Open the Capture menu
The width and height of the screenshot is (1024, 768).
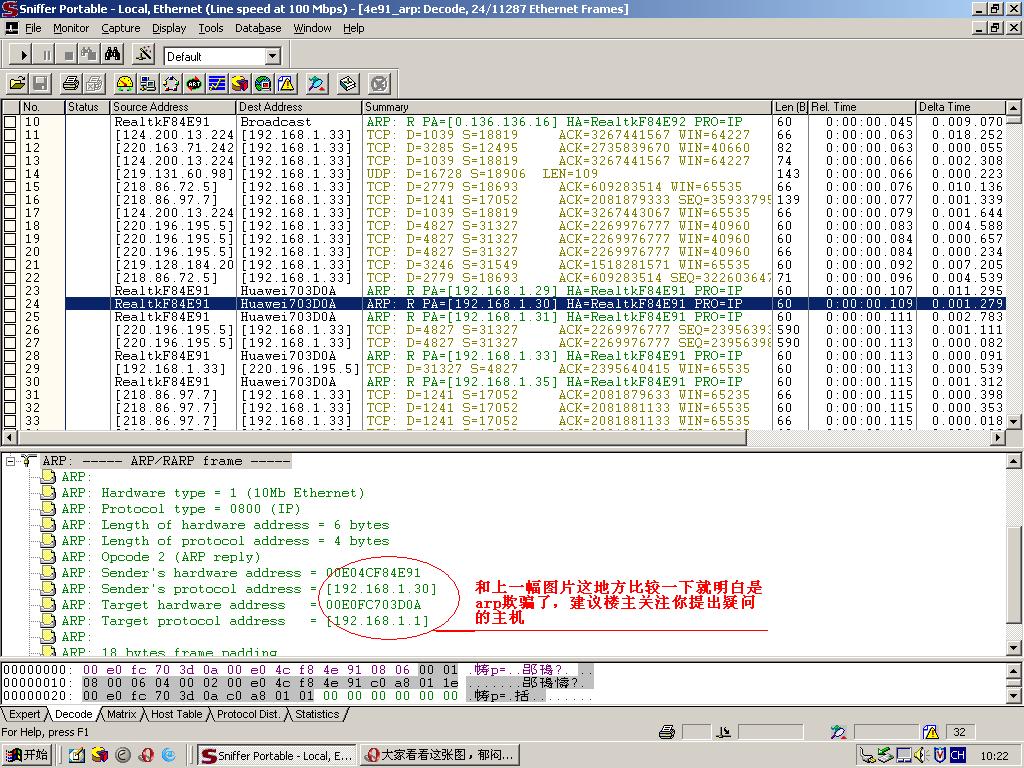[120, 28]
